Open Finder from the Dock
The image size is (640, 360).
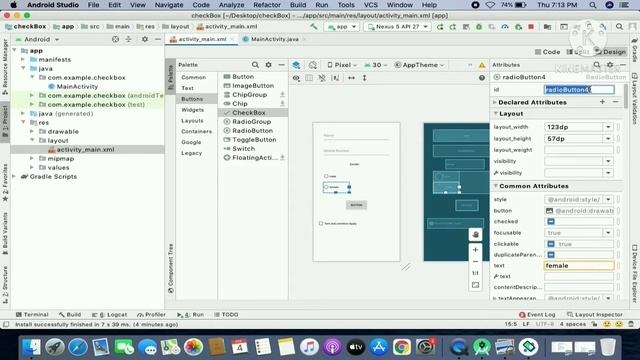[31, 347]
